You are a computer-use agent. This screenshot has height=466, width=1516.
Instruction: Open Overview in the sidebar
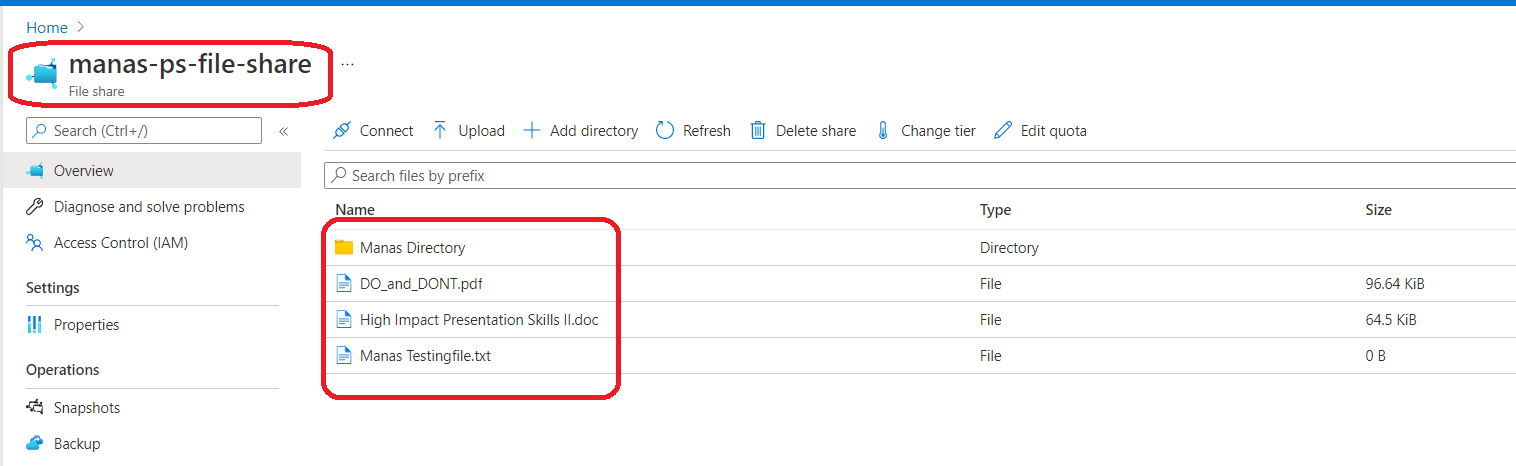[150, 171]
